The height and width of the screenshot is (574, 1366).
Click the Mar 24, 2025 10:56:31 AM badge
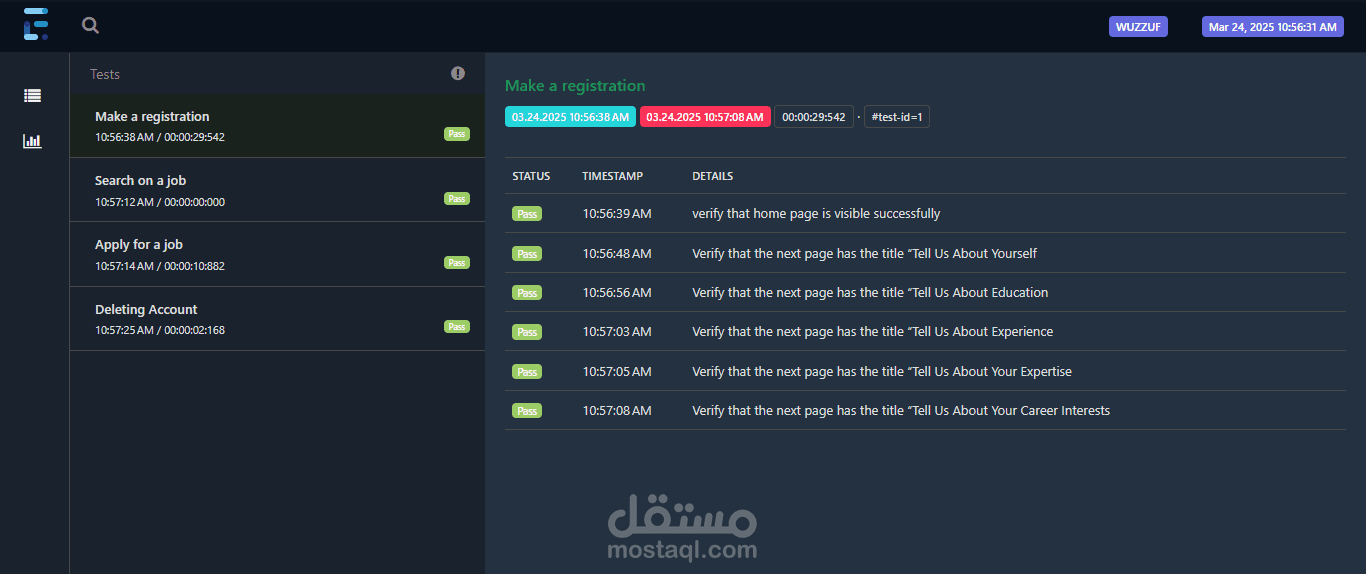click(1273, 27)
